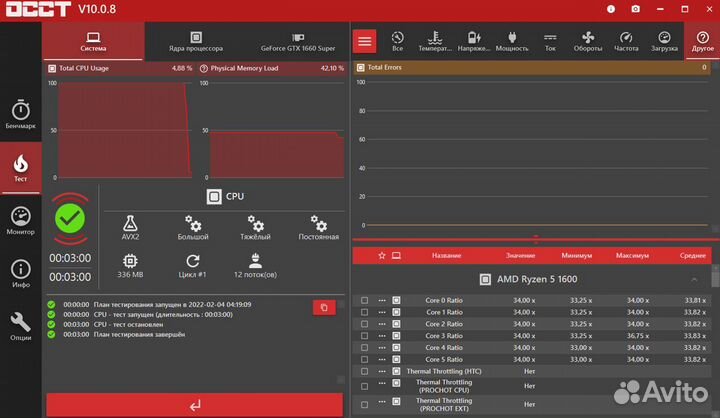Click the info icon in title bar
Image resolution: width=720 pixels, height=418 pixels.
point(611,9)
